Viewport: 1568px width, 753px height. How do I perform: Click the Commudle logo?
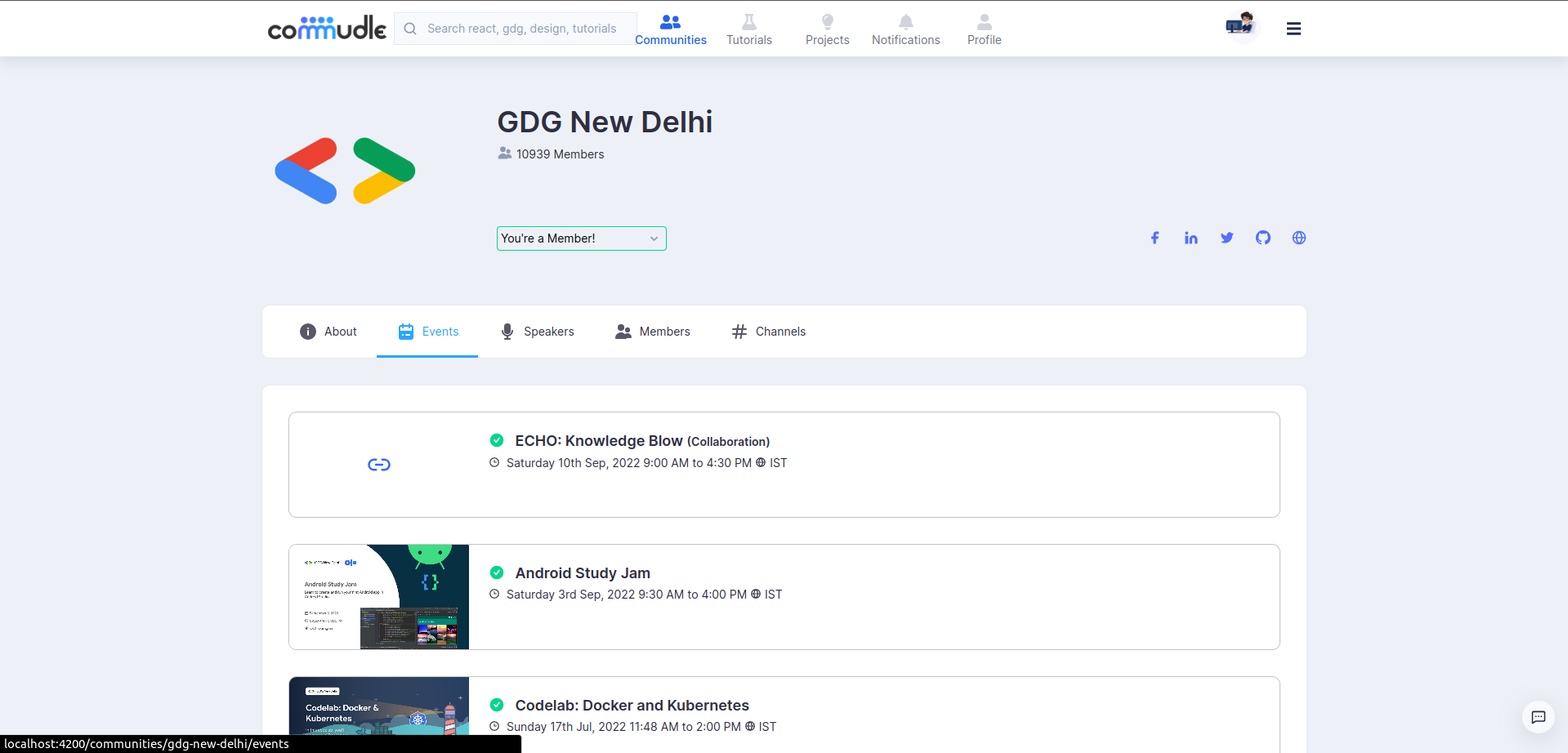tap(327, 28)
